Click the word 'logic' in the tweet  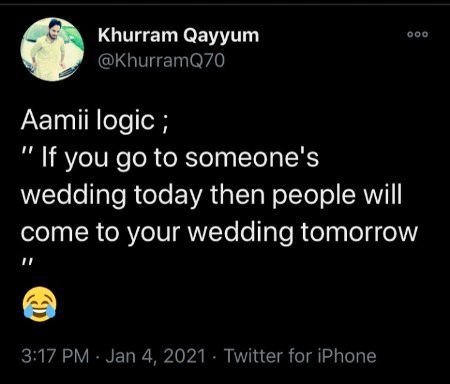pyautogui.click(x=126, y=121)
